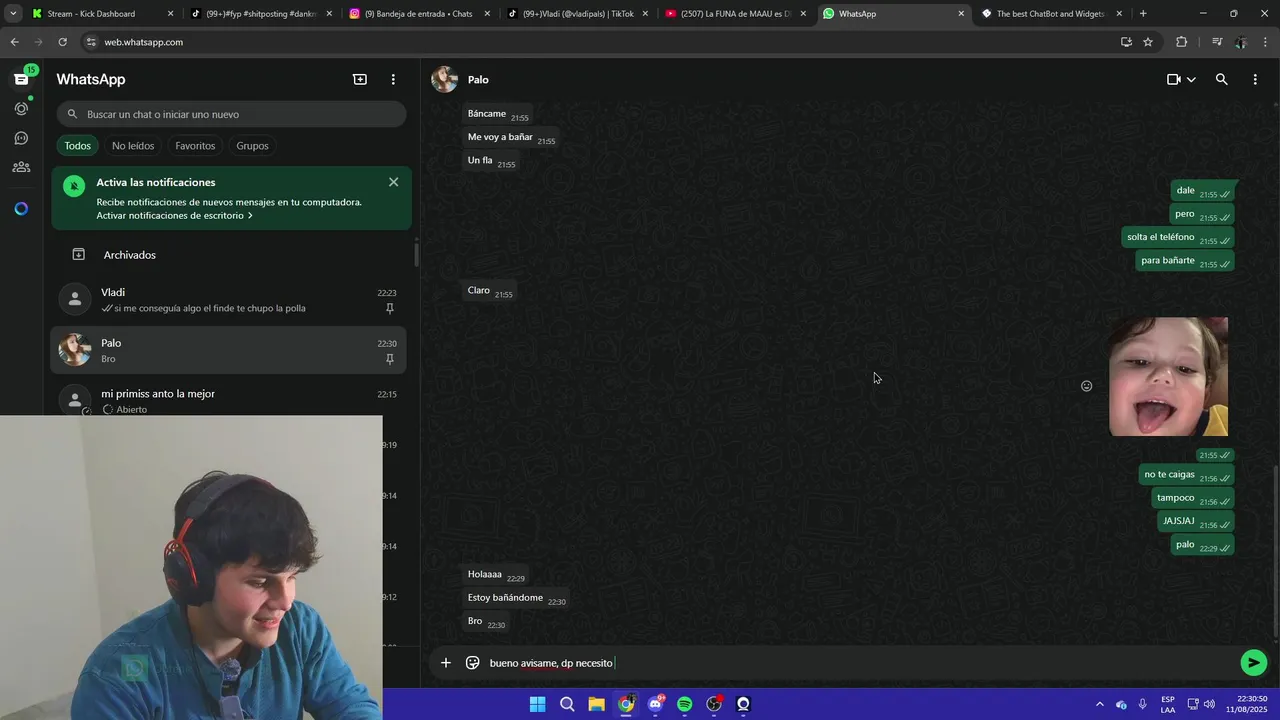Click the chat list scrollbar
The image size is (1280, 720).
(x=417, y=254)
